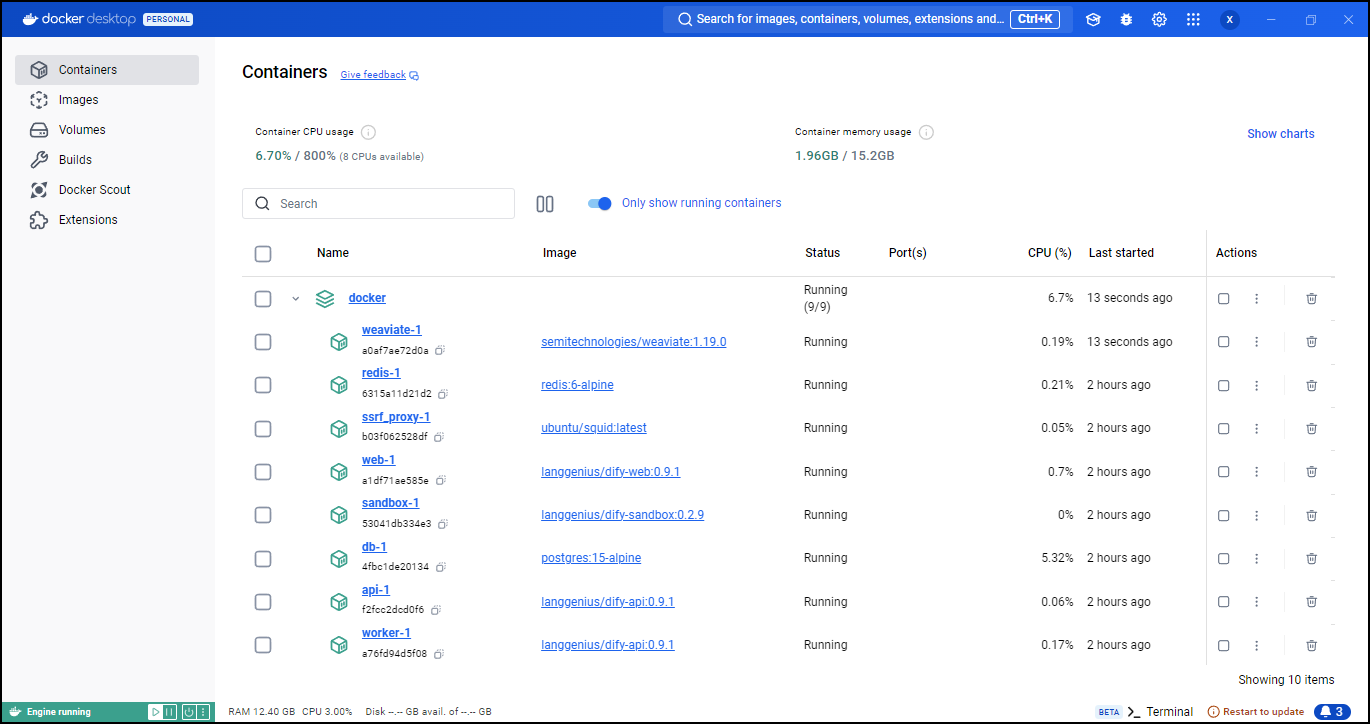This screenshot has width=1370, height=724.
Task: Click the worker-1 container cube icon
Action: tap(339, 645)
